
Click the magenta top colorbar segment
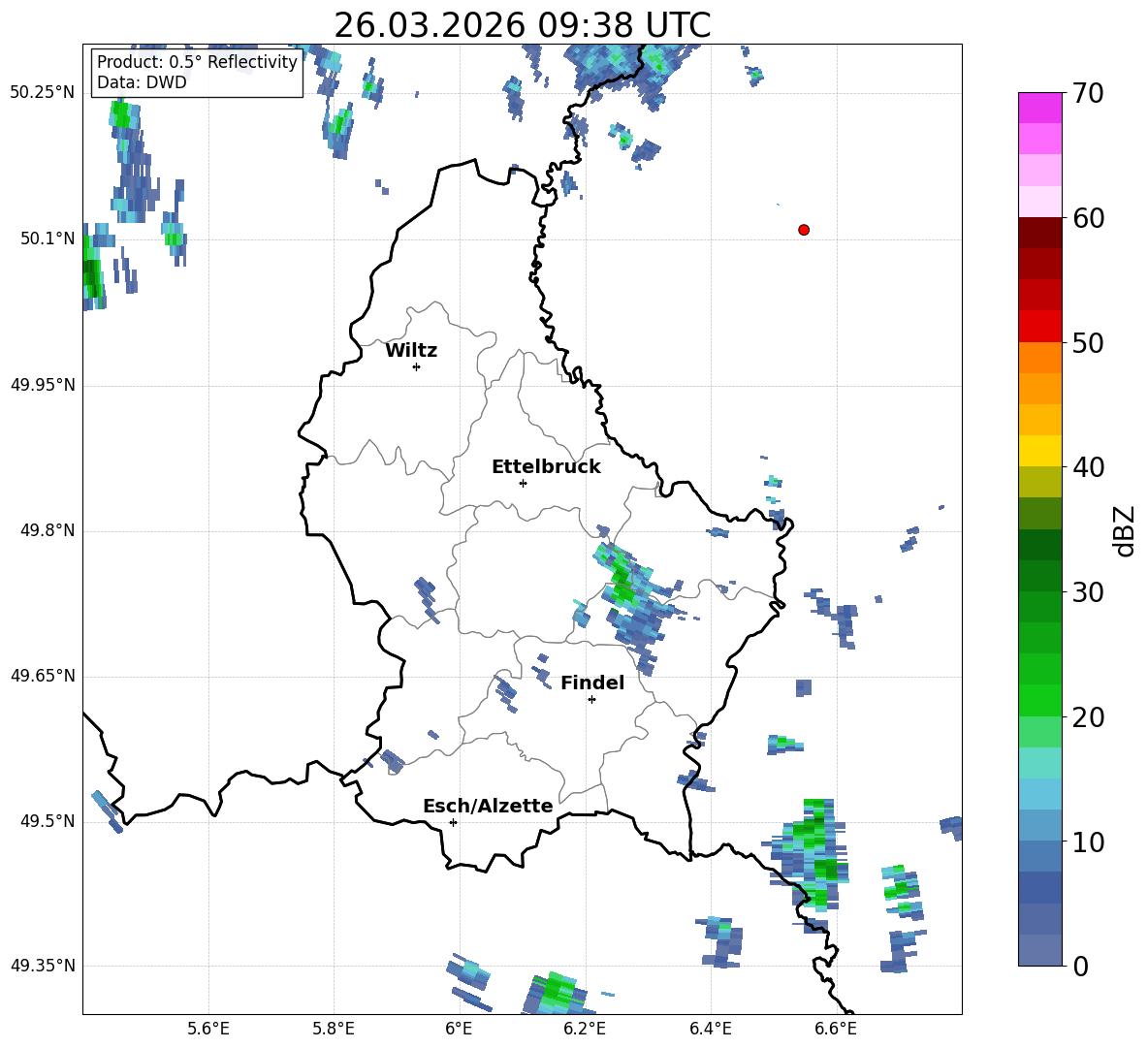tap(1039, 108)
